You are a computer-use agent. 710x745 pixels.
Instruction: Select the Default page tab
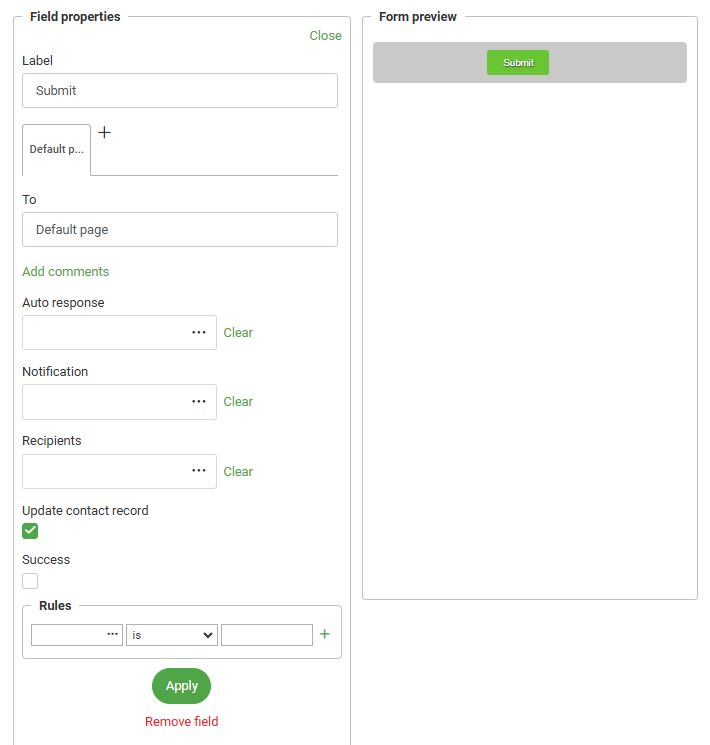click(x=56, y=150)
